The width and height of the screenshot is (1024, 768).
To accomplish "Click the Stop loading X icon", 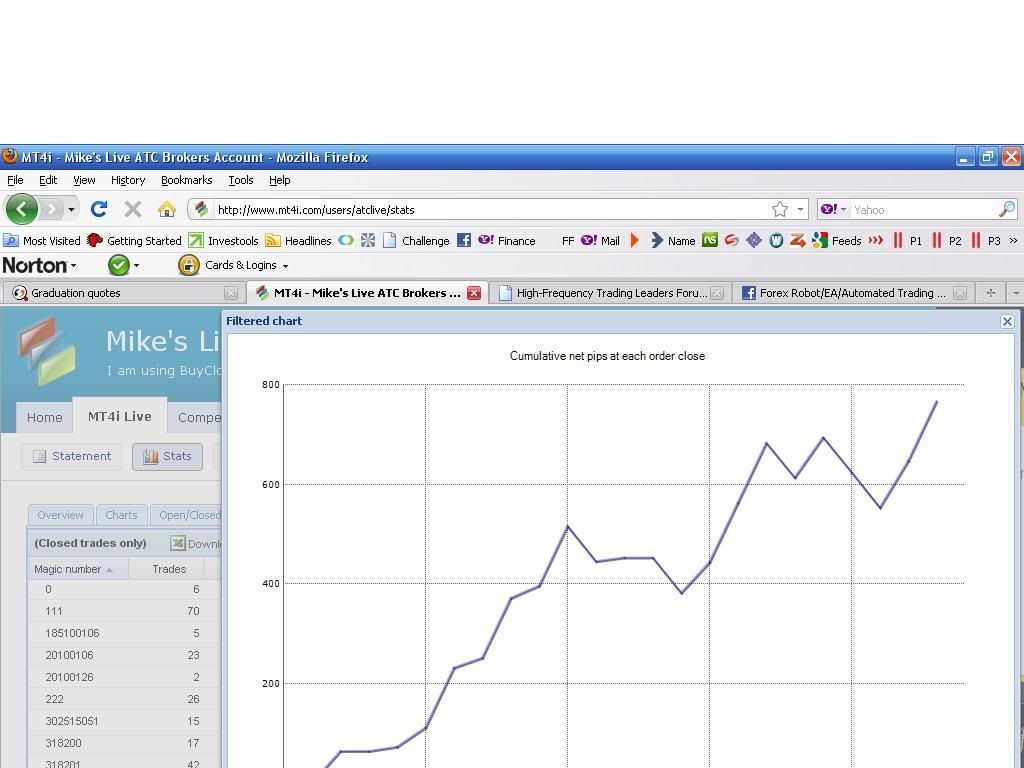I will (133, 209).
